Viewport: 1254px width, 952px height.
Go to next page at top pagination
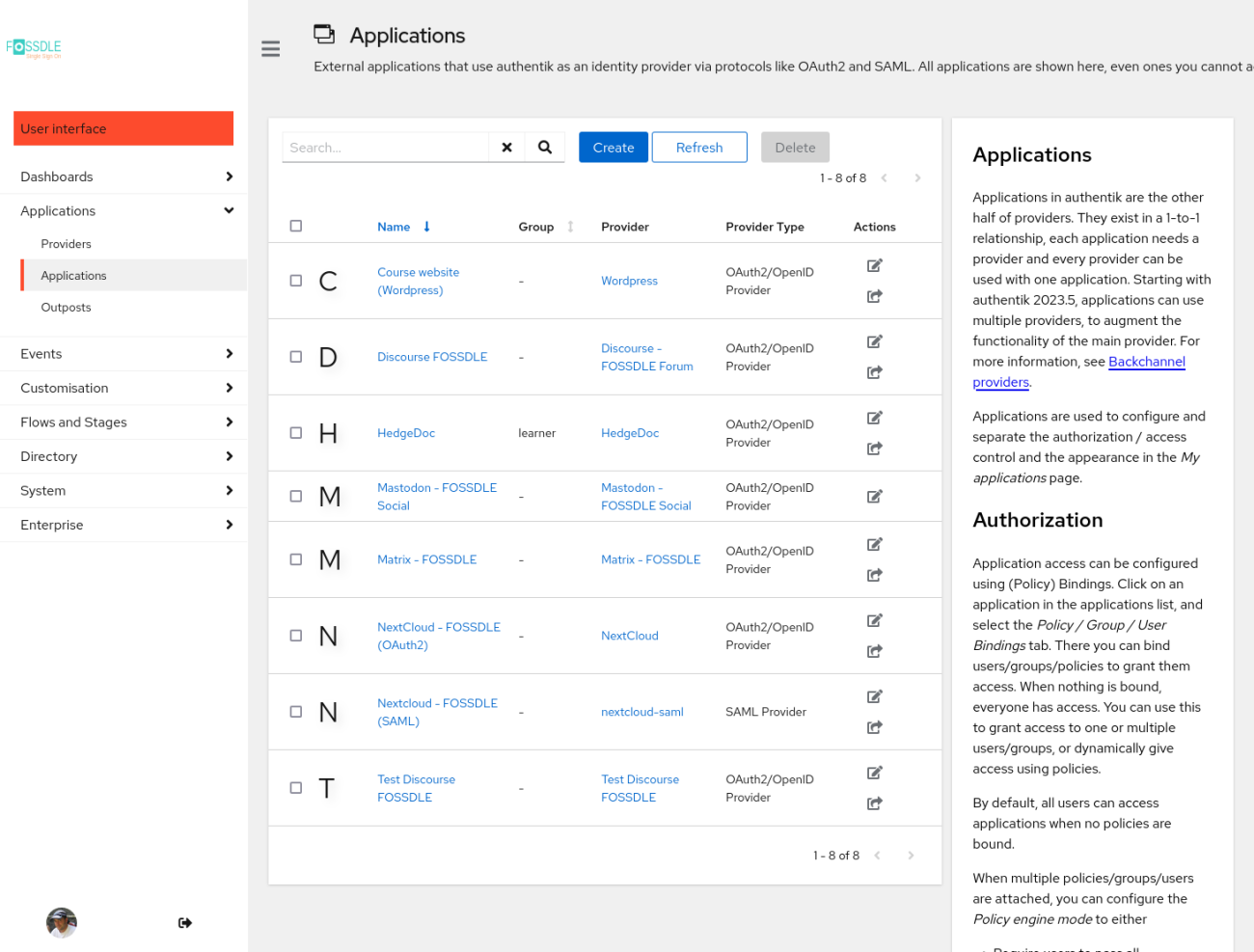917,178
